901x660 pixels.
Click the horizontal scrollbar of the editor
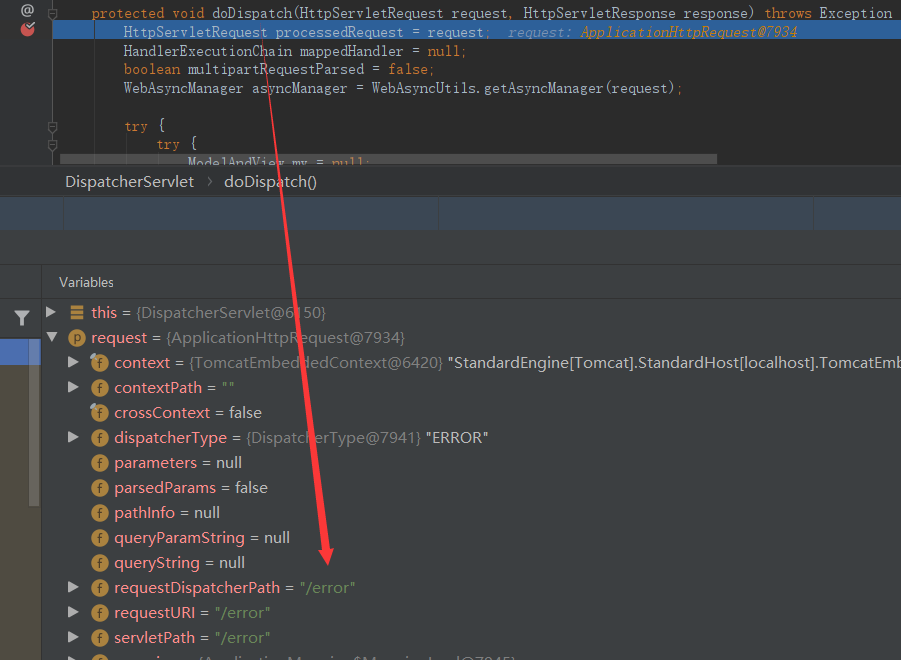coord(388,159)
